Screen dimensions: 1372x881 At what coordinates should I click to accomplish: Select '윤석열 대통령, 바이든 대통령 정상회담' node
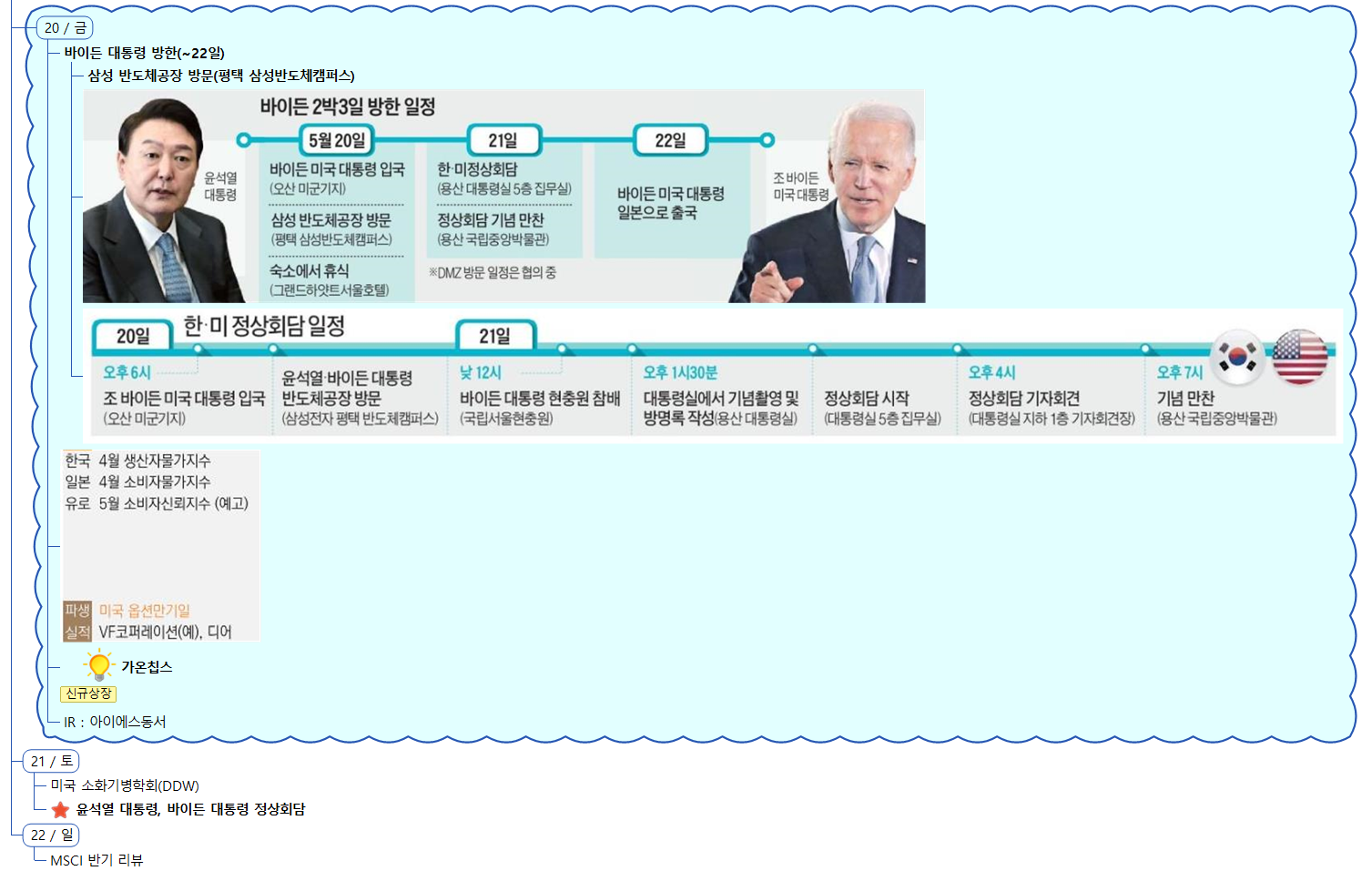pyautogui.click(x=190, y=809)
